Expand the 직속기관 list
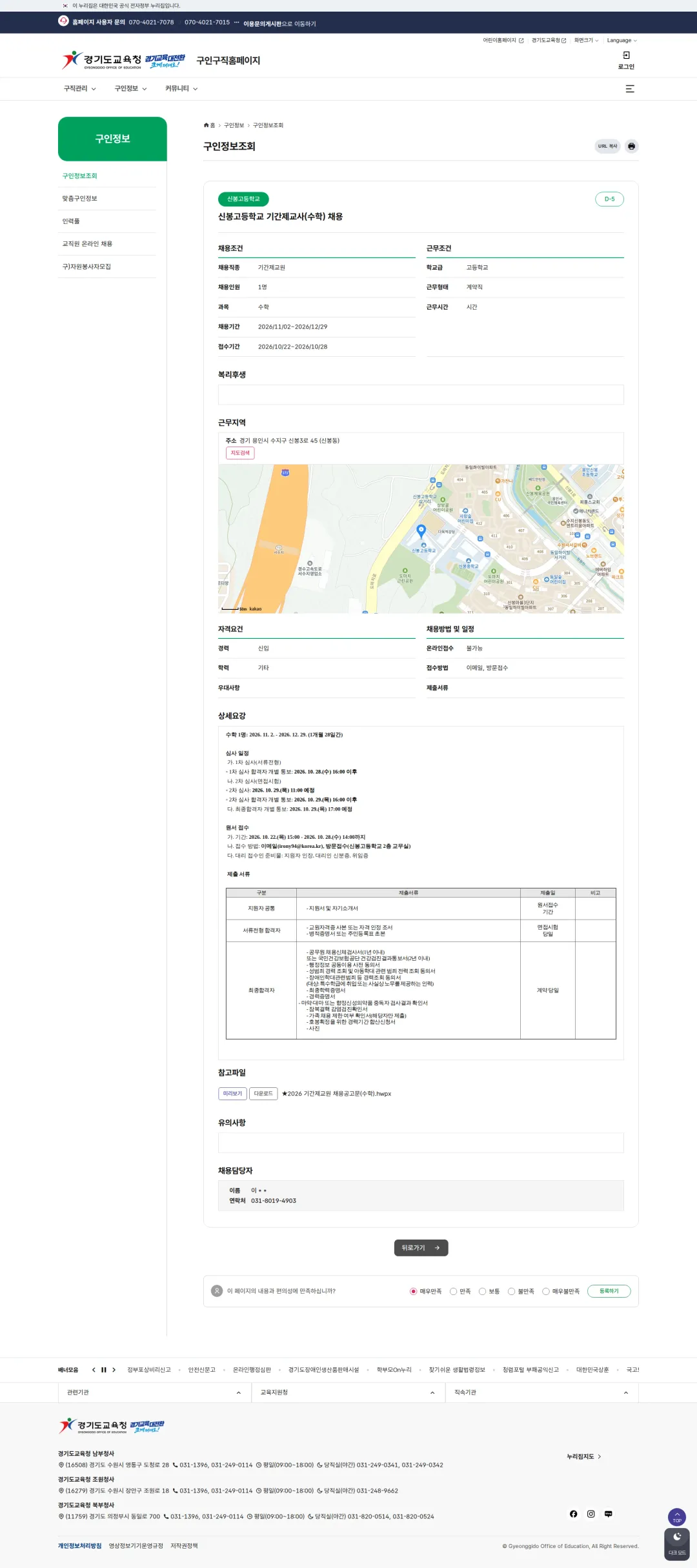The height and width of the screenshot is (1568, 697). tap(541, 1392)
